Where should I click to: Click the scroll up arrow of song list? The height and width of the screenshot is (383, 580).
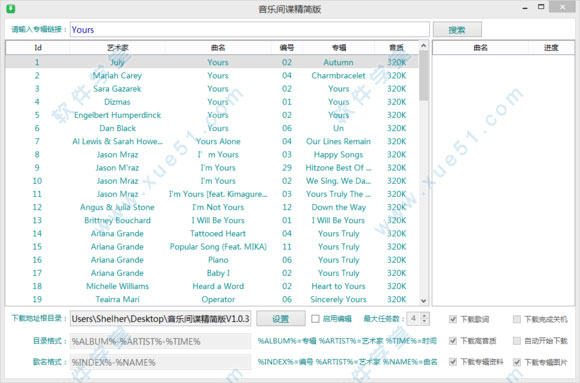click(424, 46)
